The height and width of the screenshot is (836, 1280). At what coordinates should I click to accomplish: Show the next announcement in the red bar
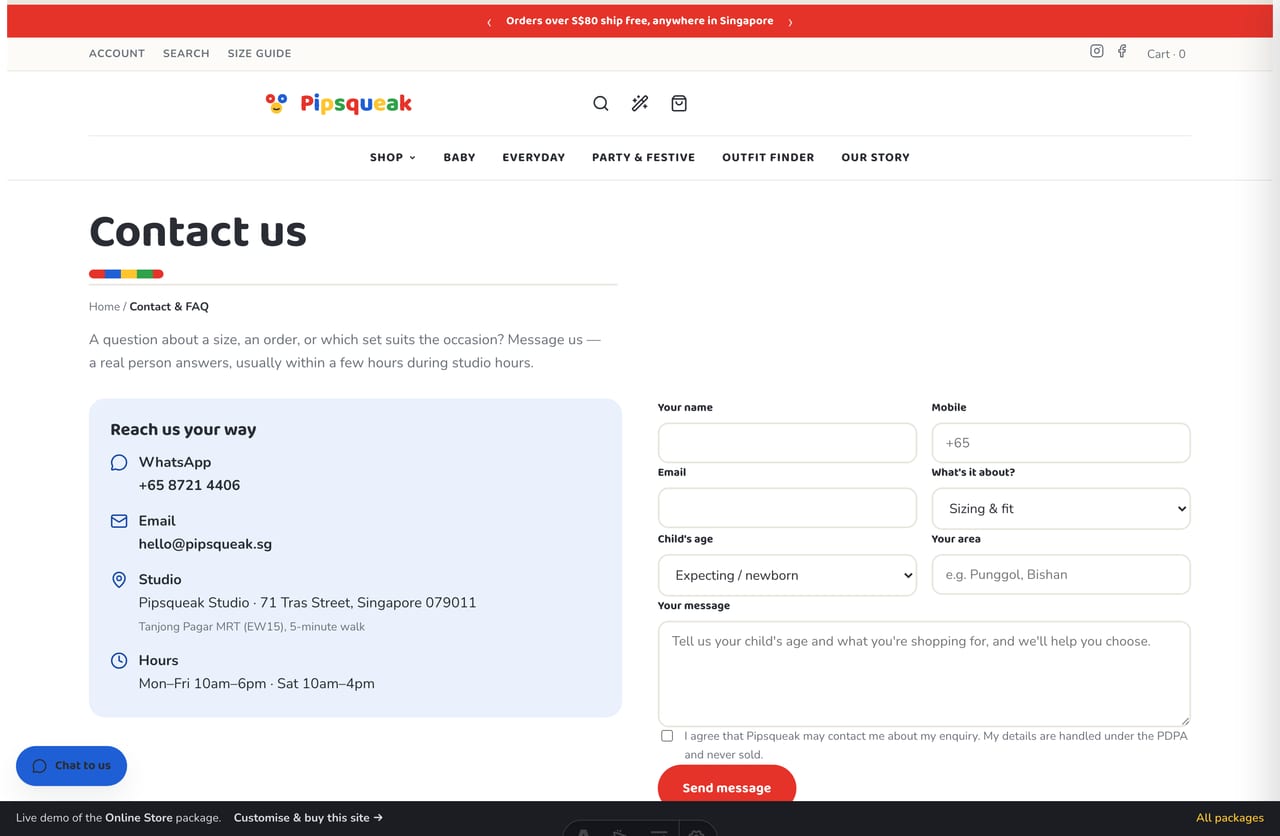coord(790,22)
